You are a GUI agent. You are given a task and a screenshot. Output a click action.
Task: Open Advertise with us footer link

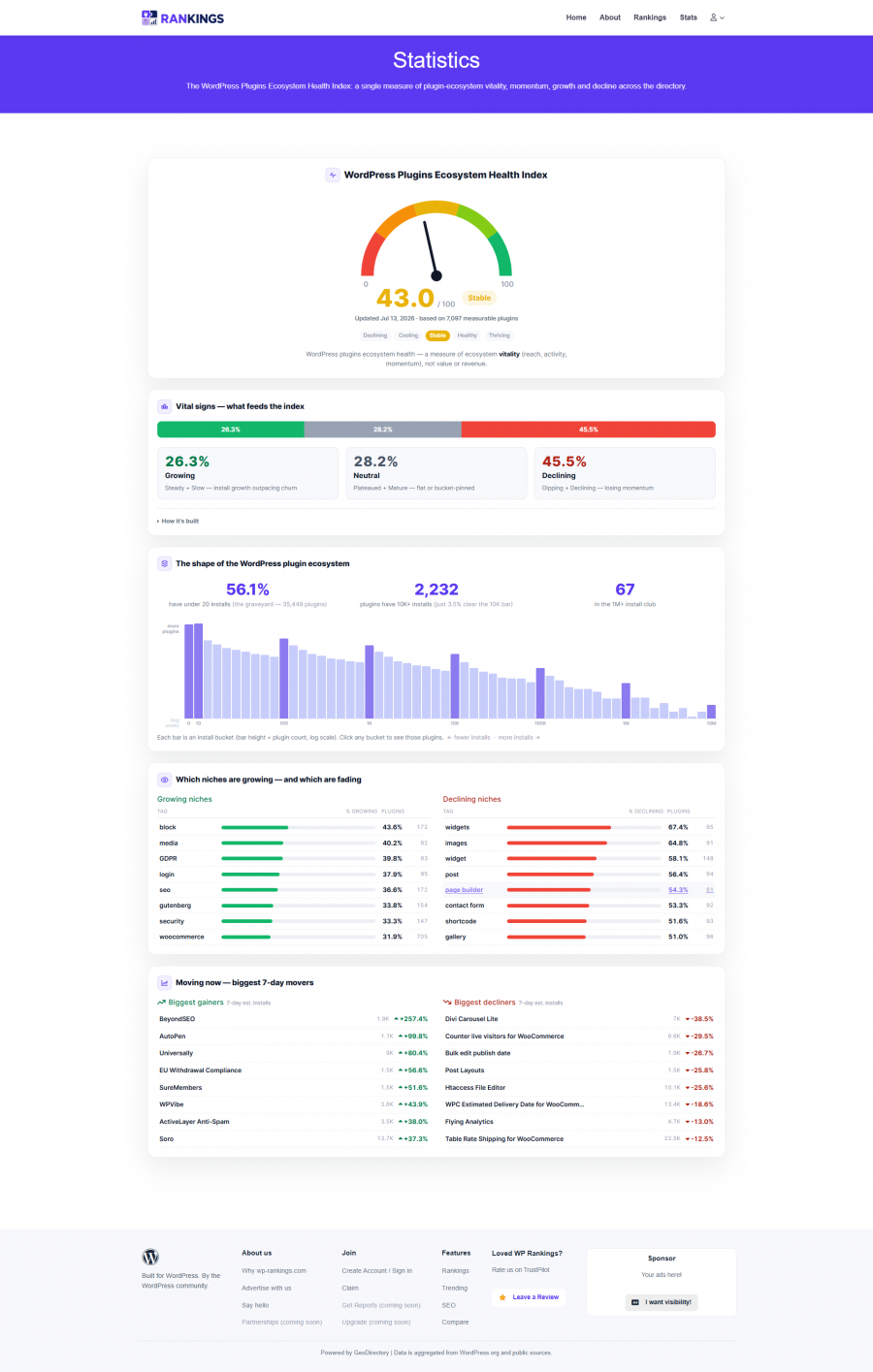(267, 1288)
